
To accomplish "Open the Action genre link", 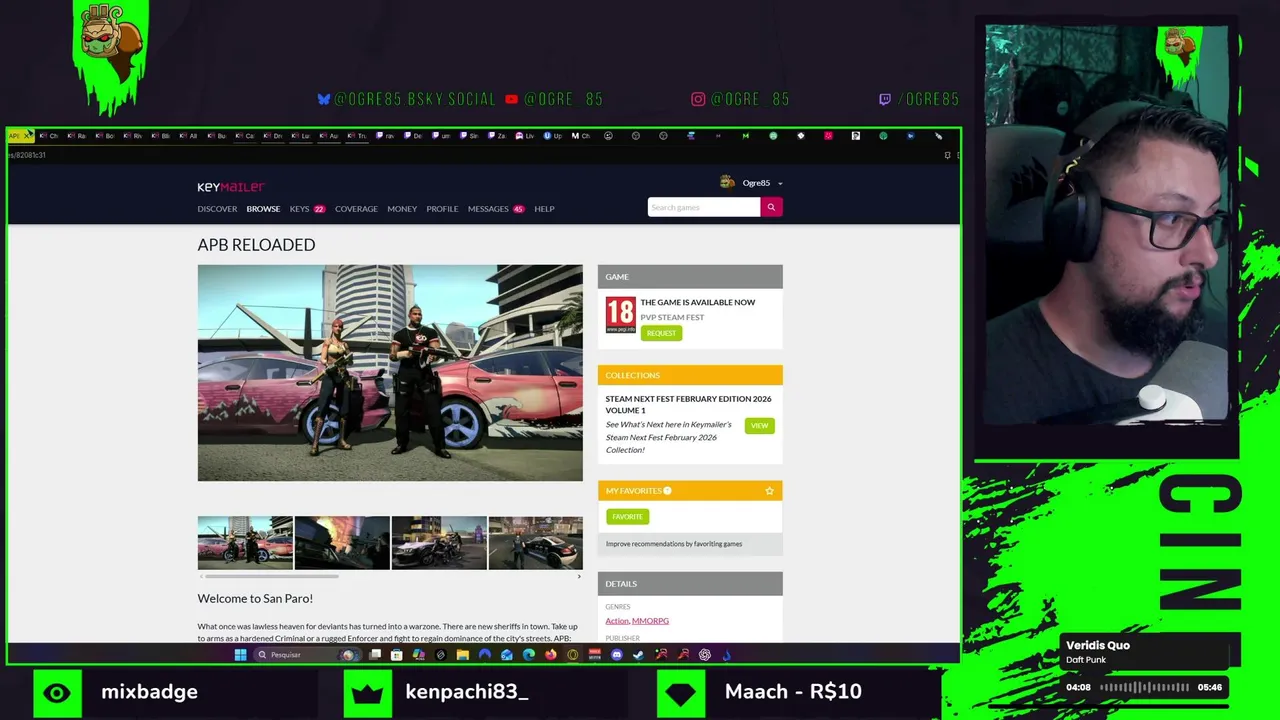I will coord(617,621).
